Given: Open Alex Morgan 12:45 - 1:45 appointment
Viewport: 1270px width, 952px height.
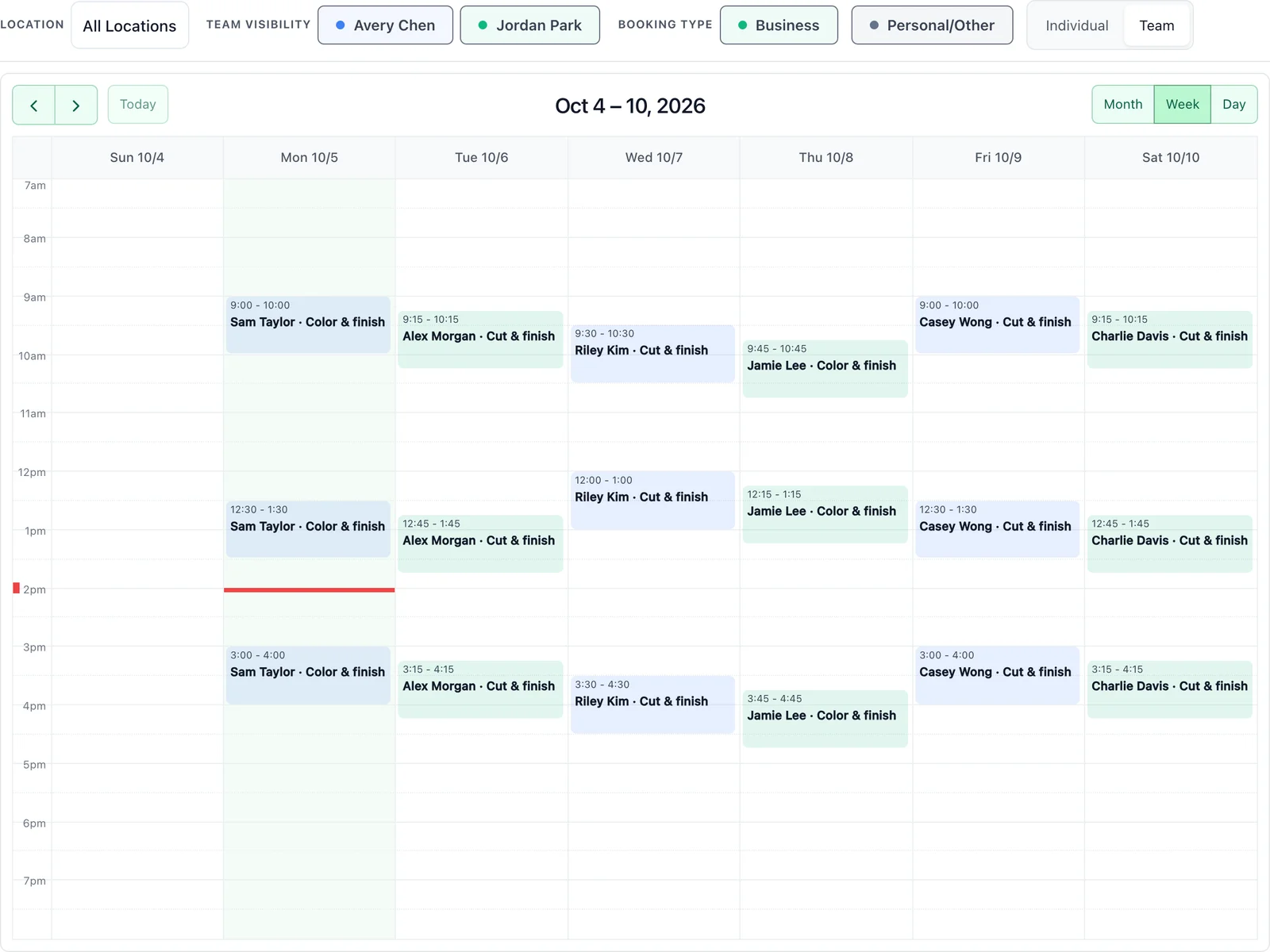Looking at the screenshot, I should pos(480,544).
